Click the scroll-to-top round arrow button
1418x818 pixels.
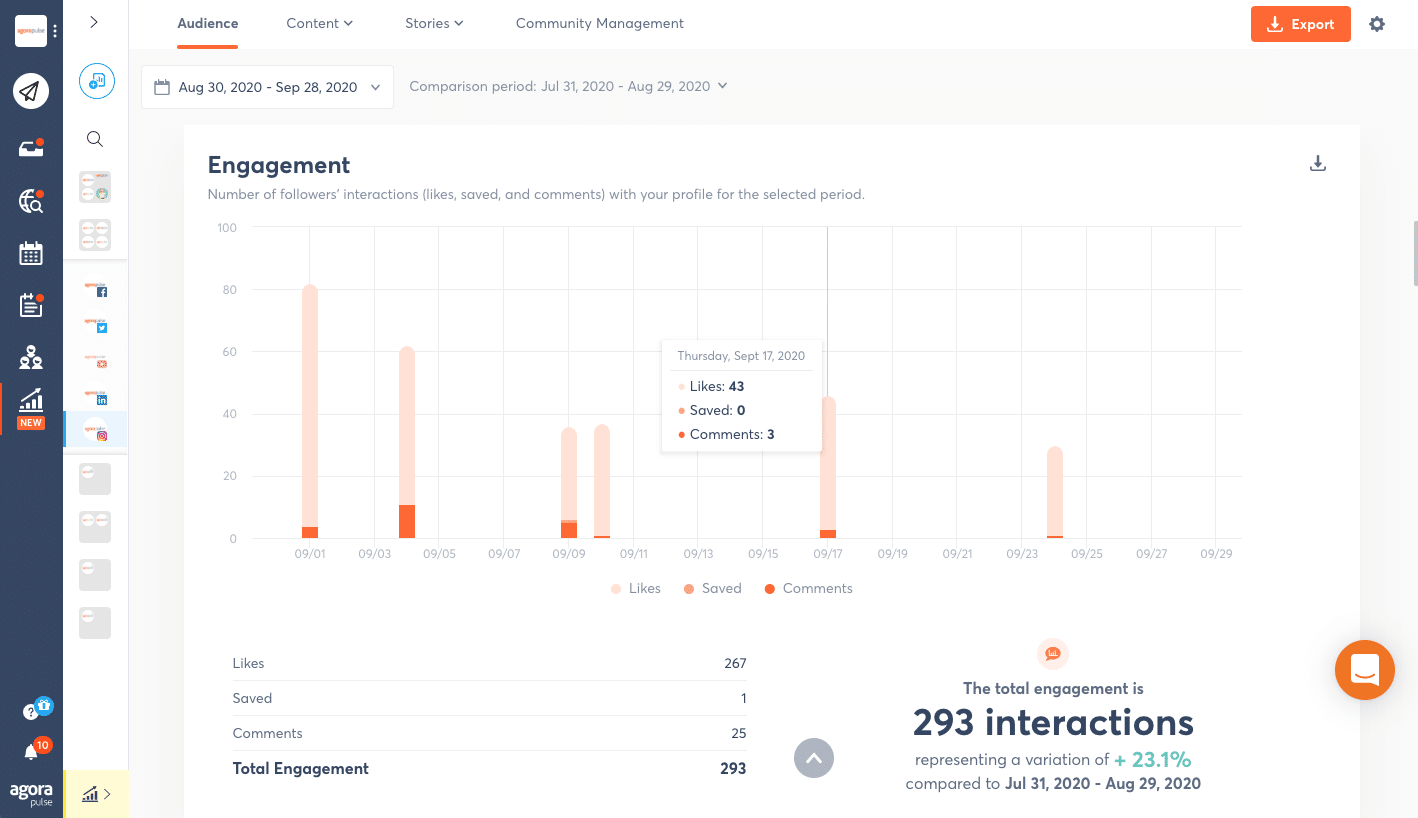tap(814, 758)
